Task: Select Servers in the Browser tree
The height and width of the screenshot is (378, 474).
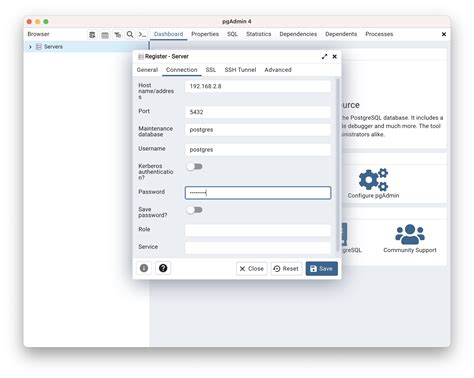Action: (53, 47)
